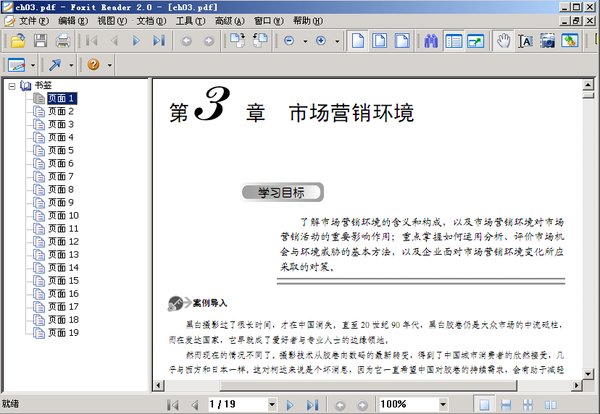Collapse the 书签 bookmarks tree

tap(12, 86)
